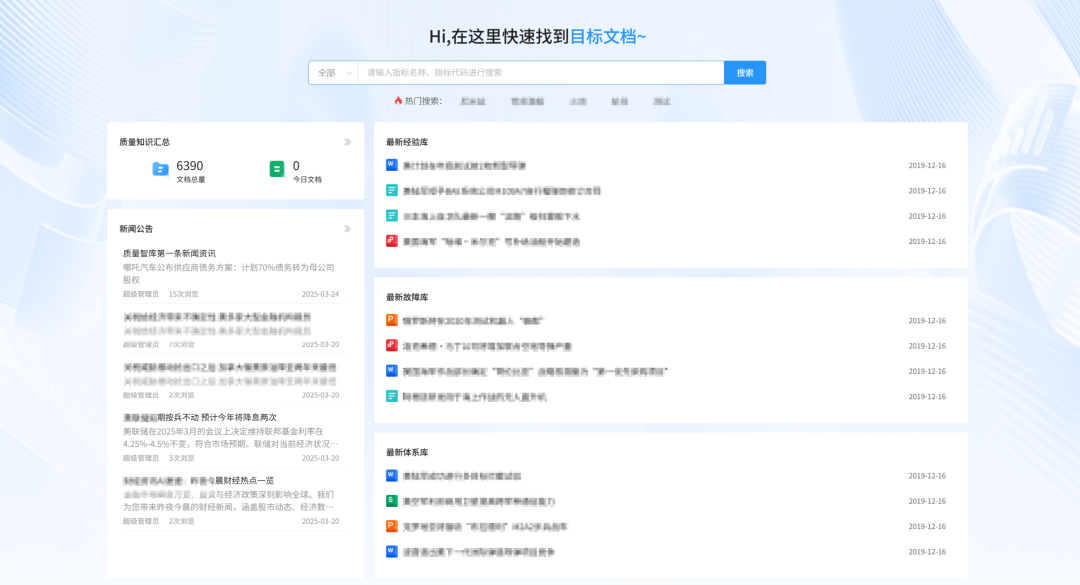This screenshot has width=1080, height=585.
Task: Click the Word icon on the third 最新故障库 entry
Action: click(389, 371)
